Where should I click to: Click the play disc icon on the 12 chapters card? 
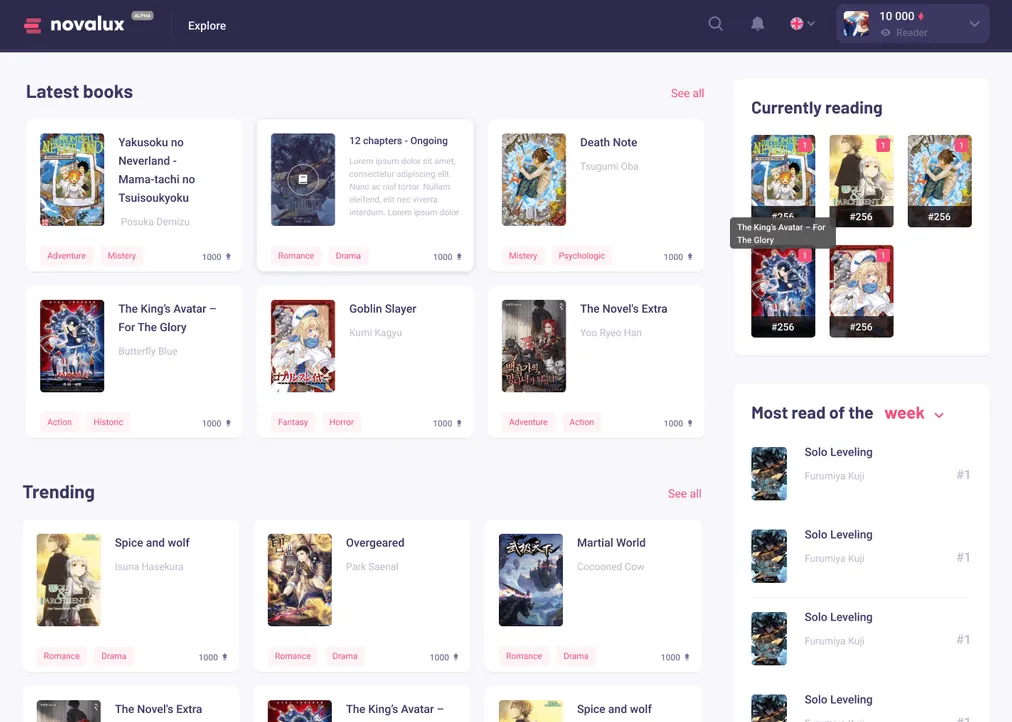[x=302, y=180]
